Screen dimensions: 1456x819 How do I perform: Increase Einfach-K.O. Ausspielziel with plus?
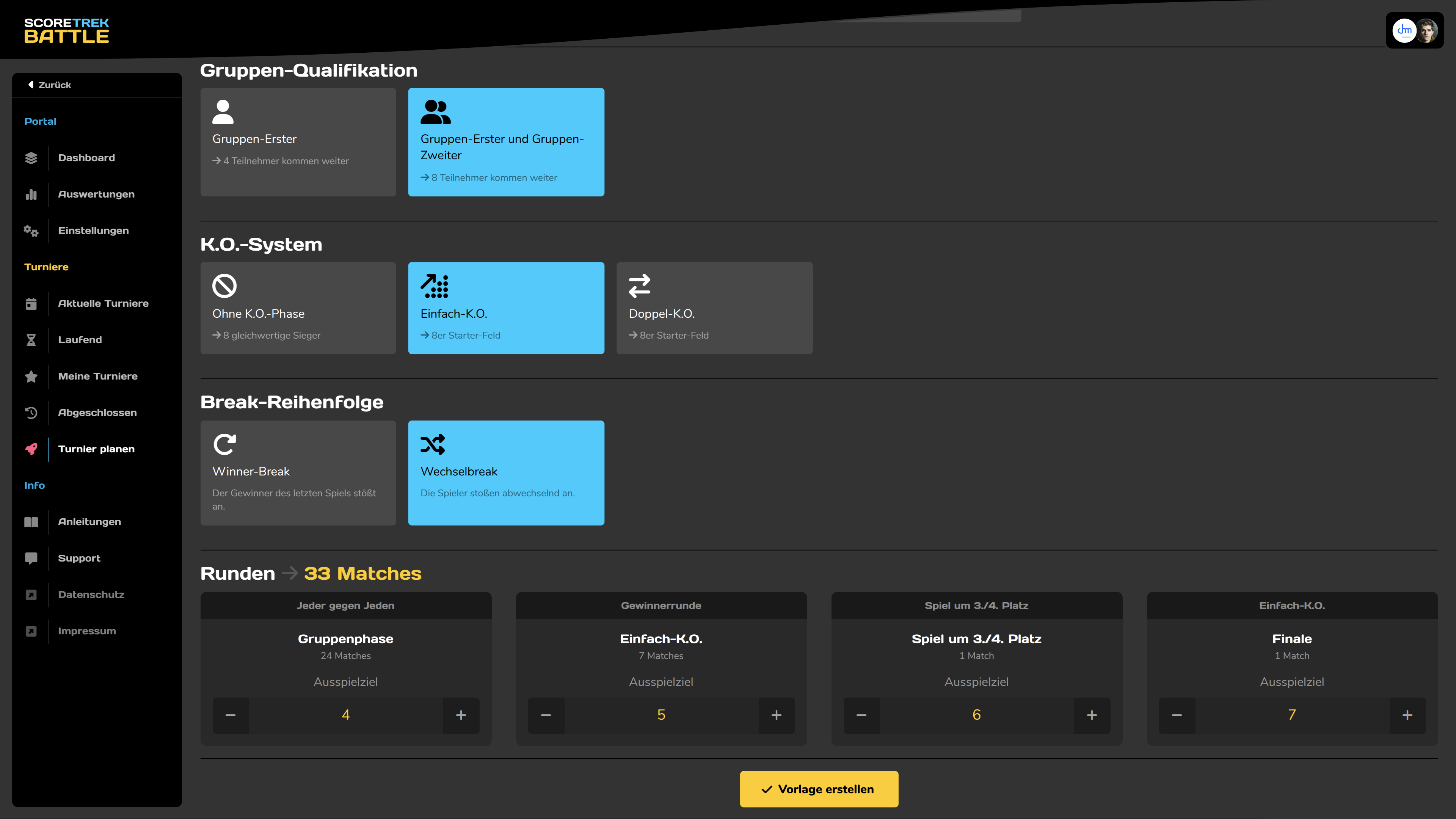776,715
